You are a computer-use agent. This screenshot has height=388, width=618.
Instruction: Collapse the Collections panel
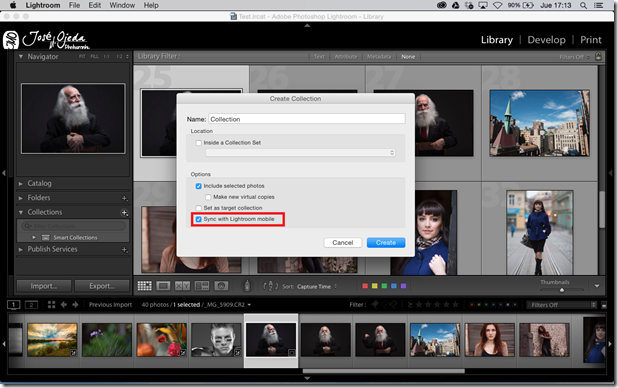tap(20, 213)
